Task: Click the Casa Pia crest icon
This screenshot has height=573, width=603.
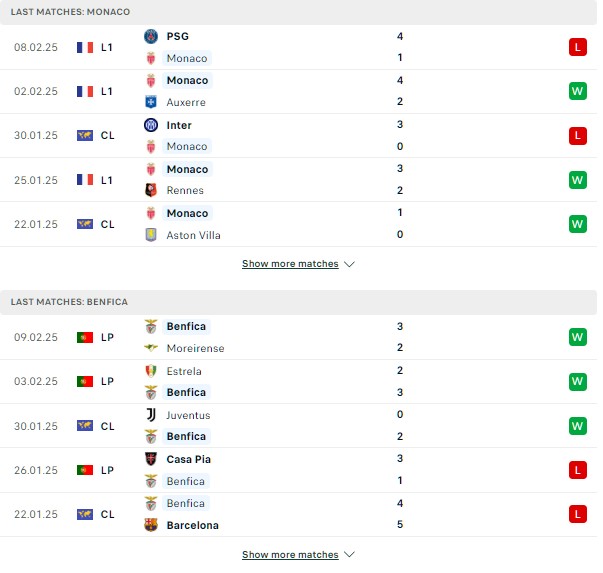Action: coord(151,459)
